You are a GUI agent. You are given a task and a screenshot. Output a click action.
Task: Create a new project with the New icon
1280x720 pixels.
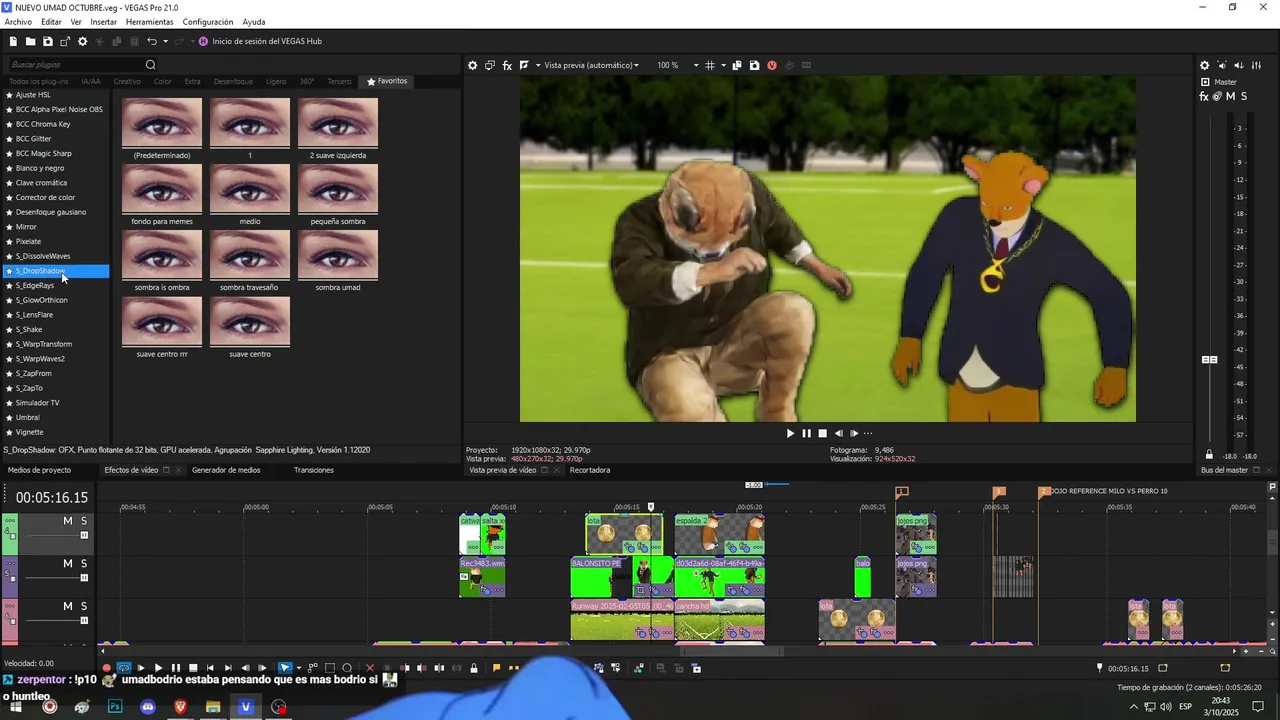[x=13, y=41]
